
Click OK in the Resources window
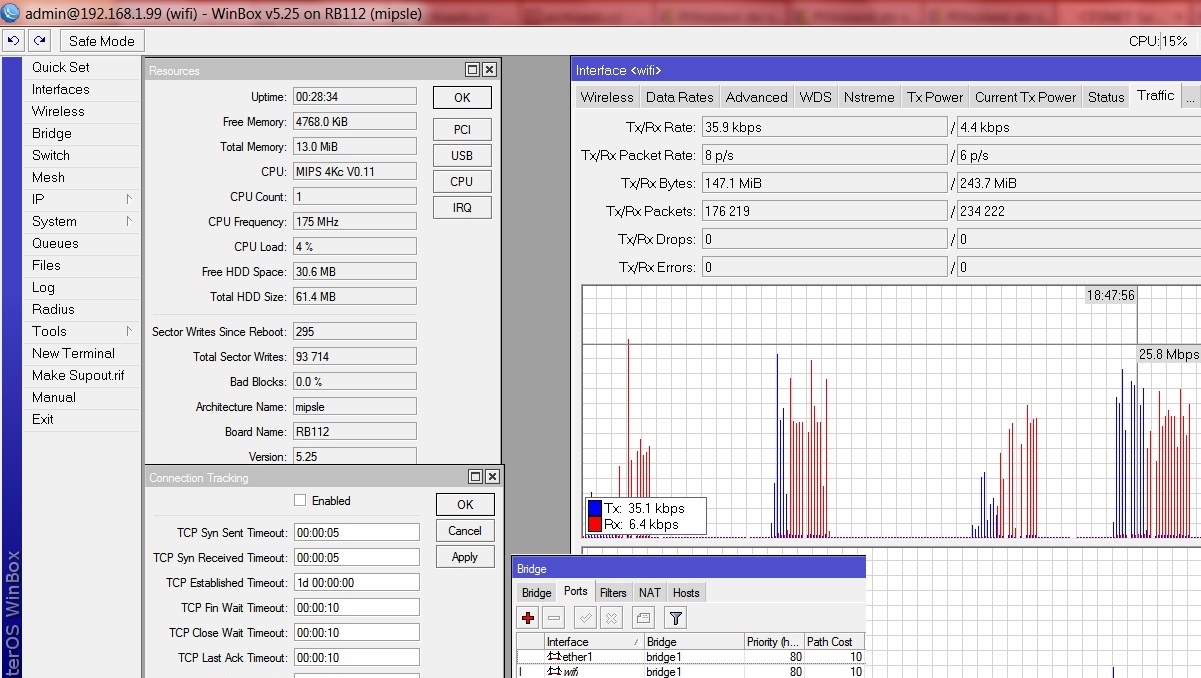[x=462, y=98]
